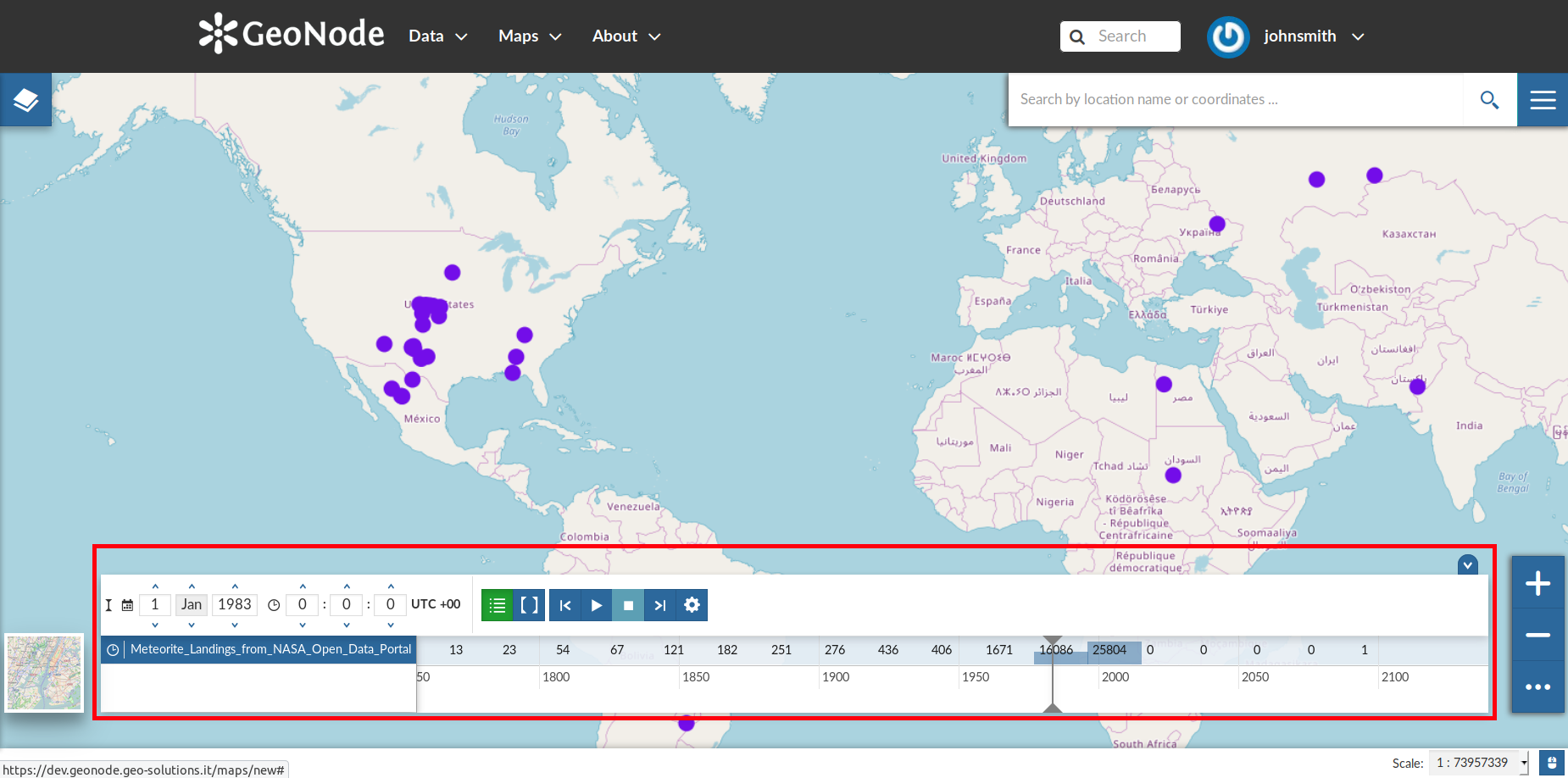Image resolution: width=1568 pixels, height=778 pixels.
Task: Click the 276 count in timeline
Action: tap(835, 650)
